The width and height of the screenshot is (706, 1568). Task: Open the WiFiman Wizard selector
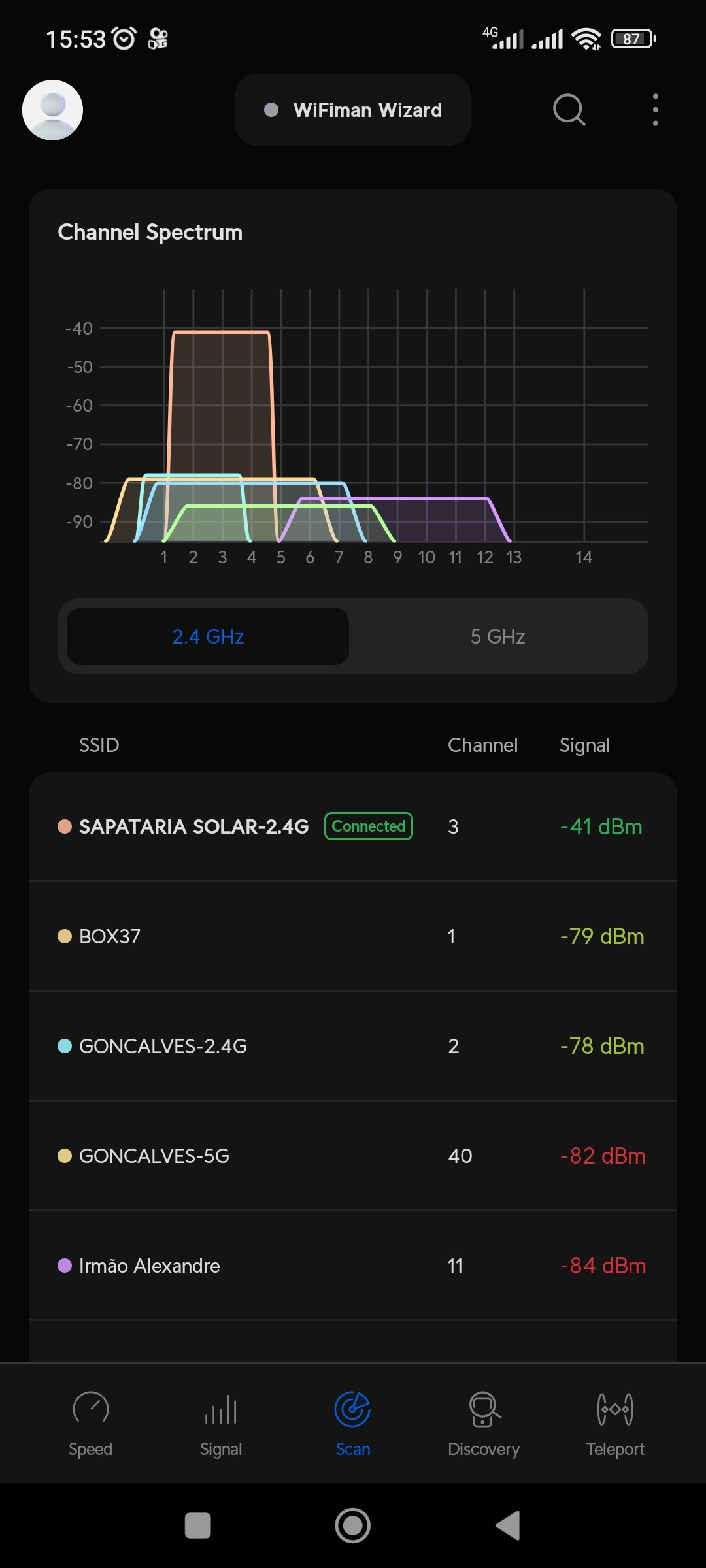[353, 110]
